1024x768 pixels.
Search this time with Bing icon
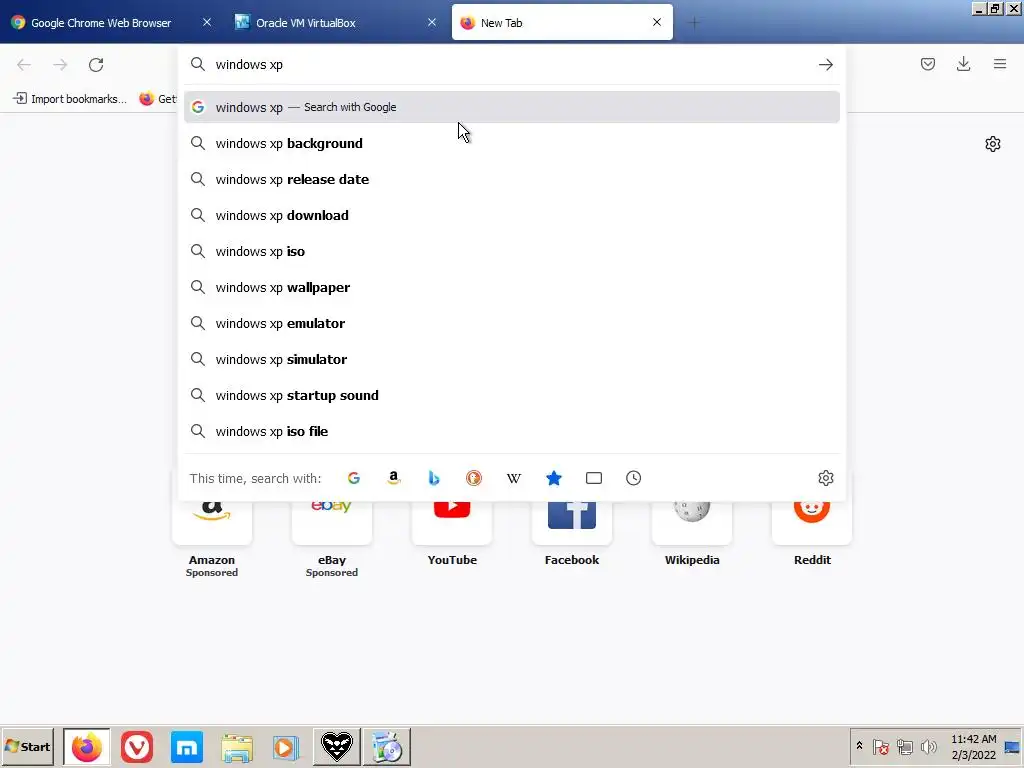[x=434, y=478]
